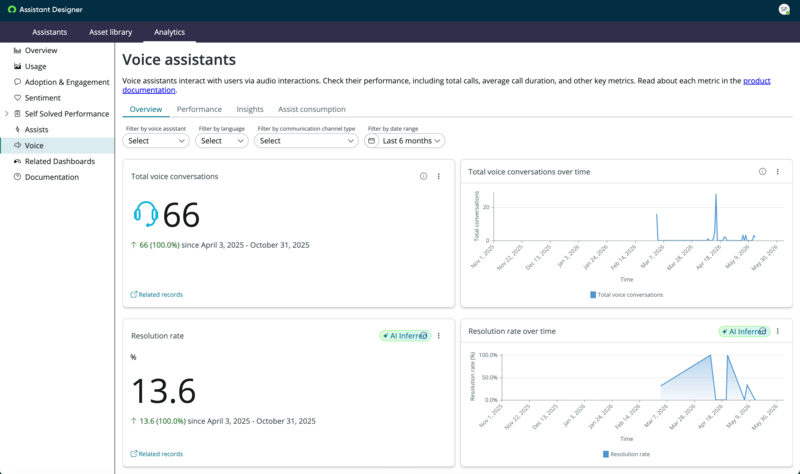This screenshot has width=800, height=474.
Task: Open the product documentation link
Action: click(757, 81)
